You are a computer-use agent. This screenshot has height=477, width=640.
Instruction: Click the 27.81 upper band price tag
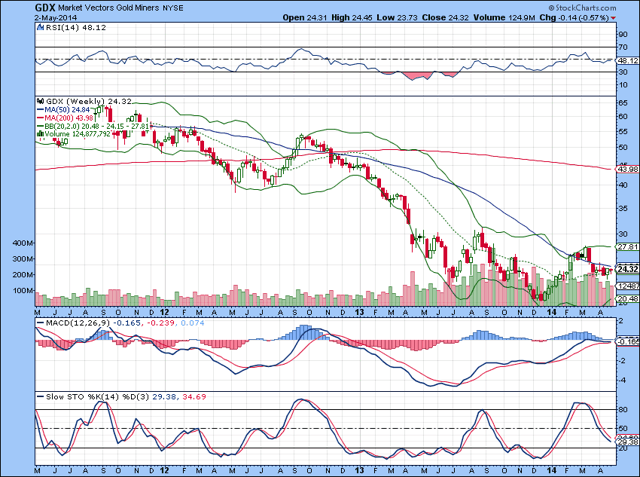click(x=628, y=247)
